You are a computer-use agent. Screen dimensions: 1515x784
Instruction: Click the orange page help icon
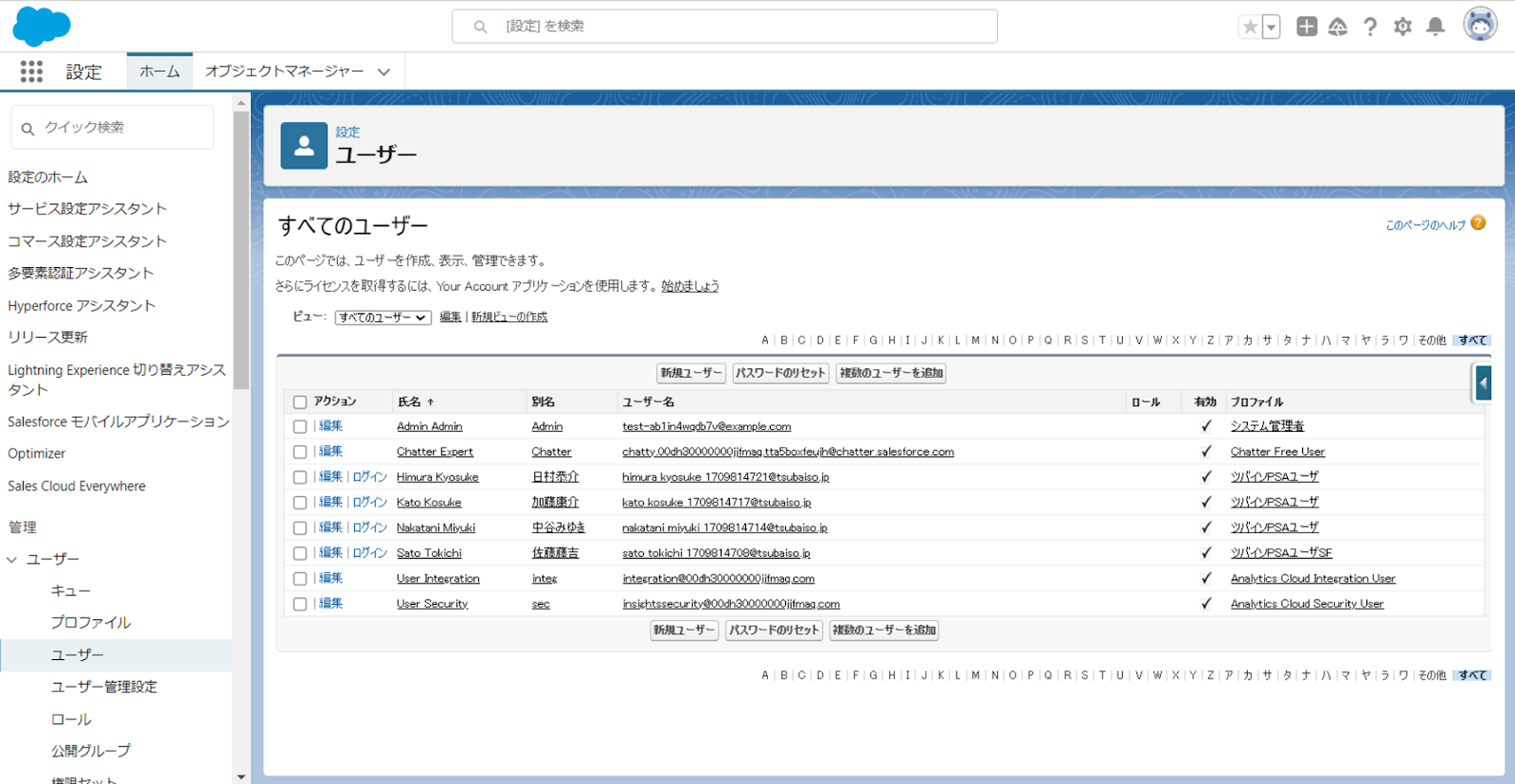click(x=1478, y=223)
